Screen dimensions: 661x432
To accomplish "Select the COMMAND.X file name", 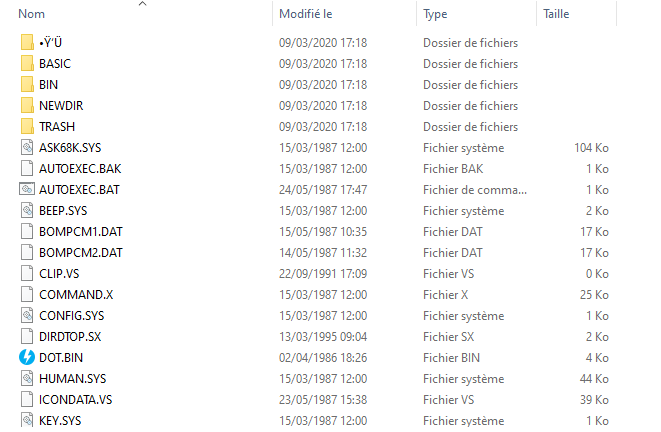I will point(76,295).
